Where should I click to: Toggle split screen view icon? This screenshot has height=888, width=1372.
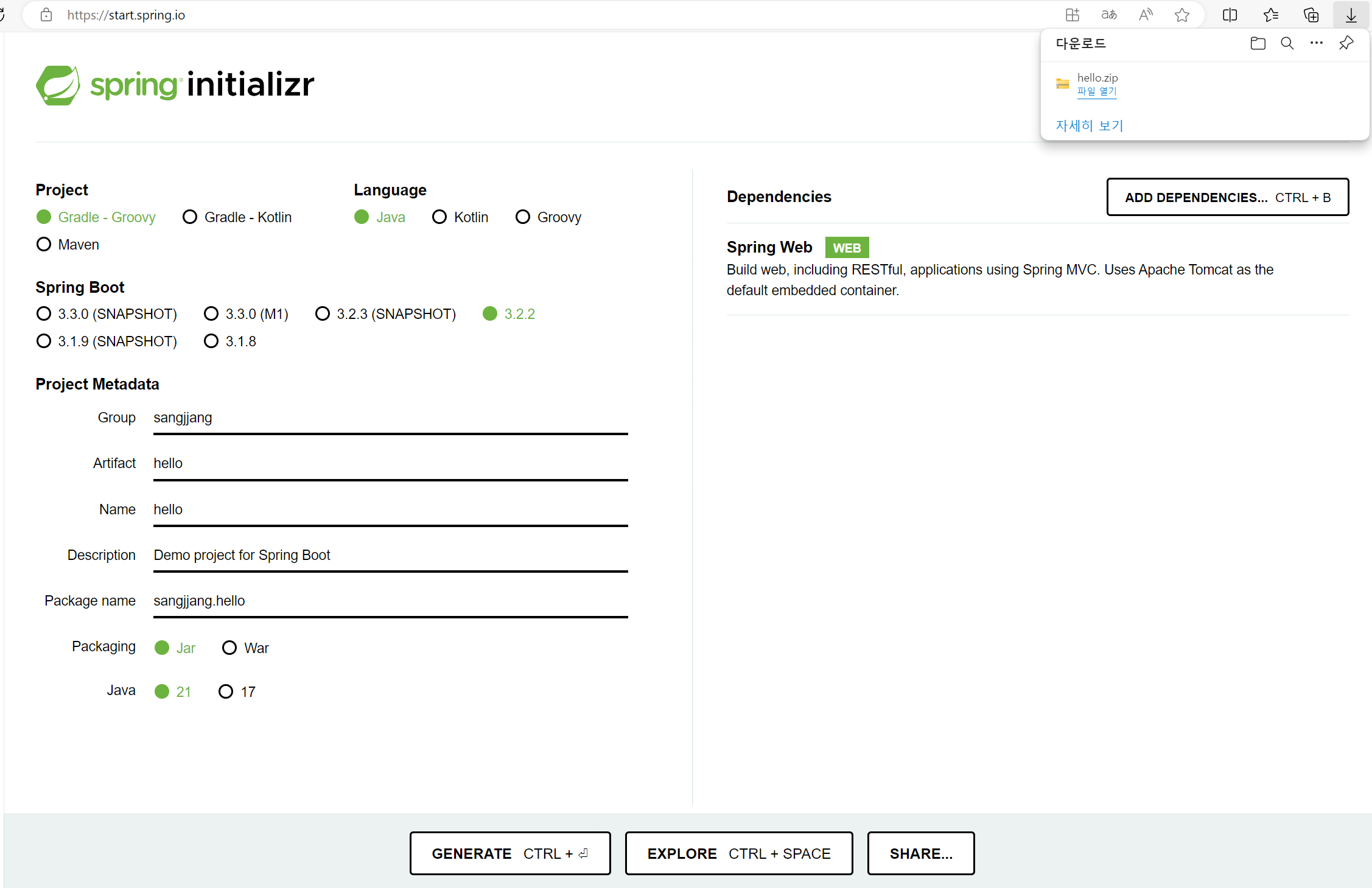tap(1230, 15)
